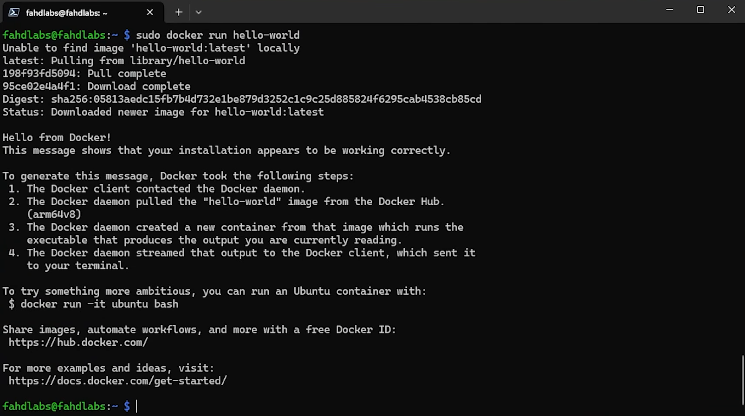Click the 'Status: Downloaded newer image' line
Viewport: 745px width, 416px height.
pyautogui.click(x=163, y=112)
